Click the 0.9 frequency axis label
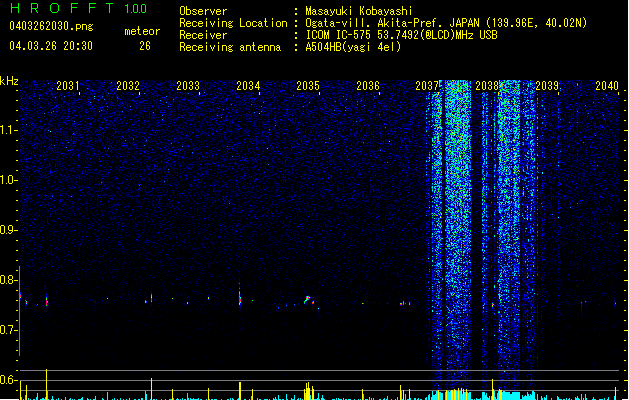629x400 pixels. pos(9,230)
